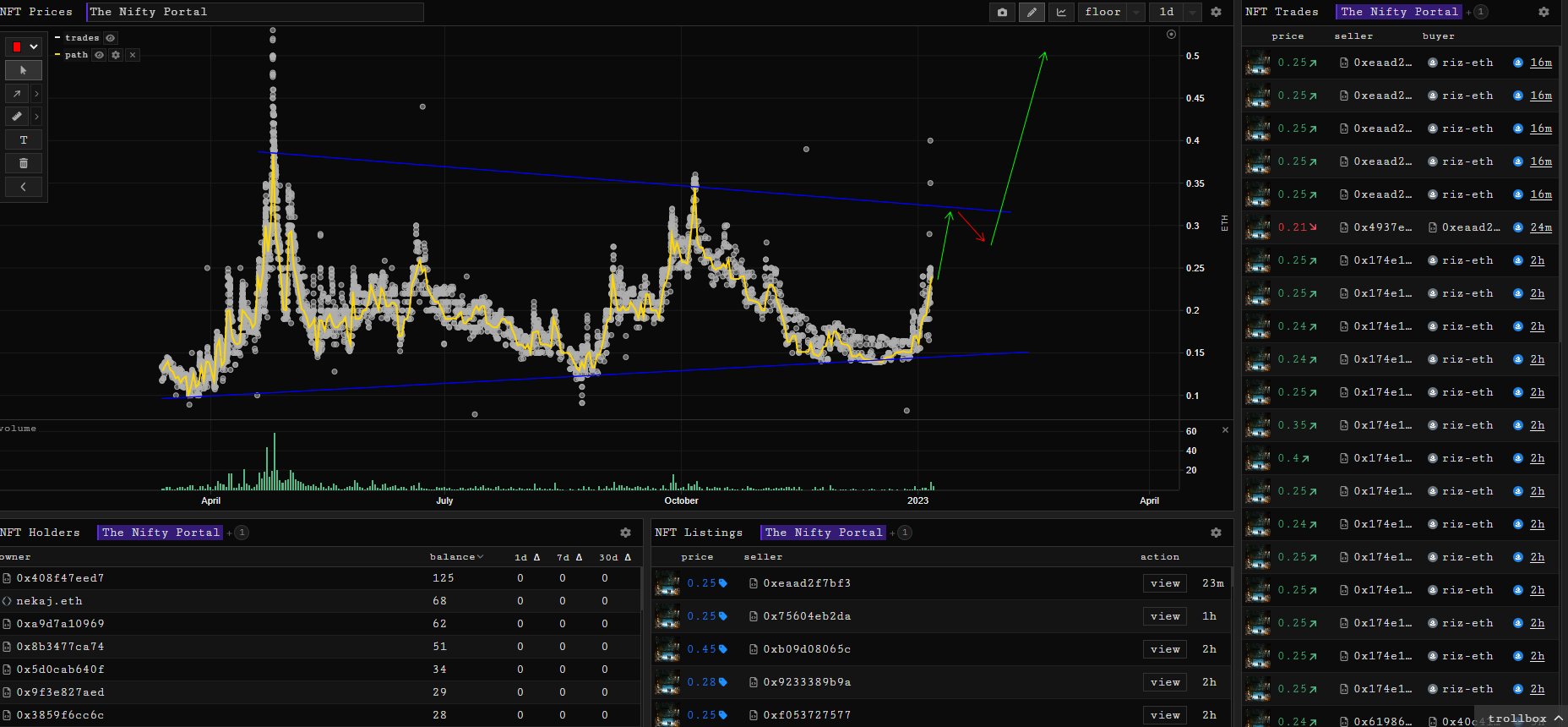Toggle visibility of the trades series
This screenshot has height=727, width=1568.
pos(111,38)
